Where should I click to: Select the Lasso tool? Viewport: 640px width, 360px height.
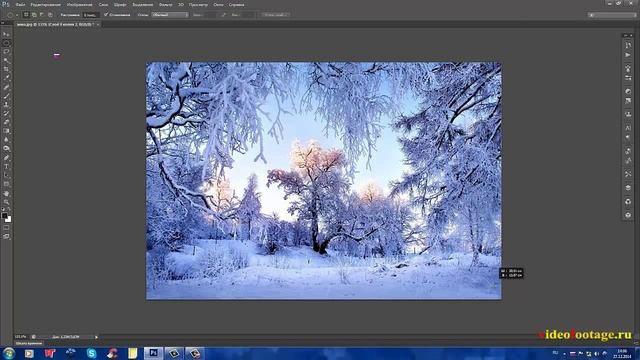[x=6, y=52]
